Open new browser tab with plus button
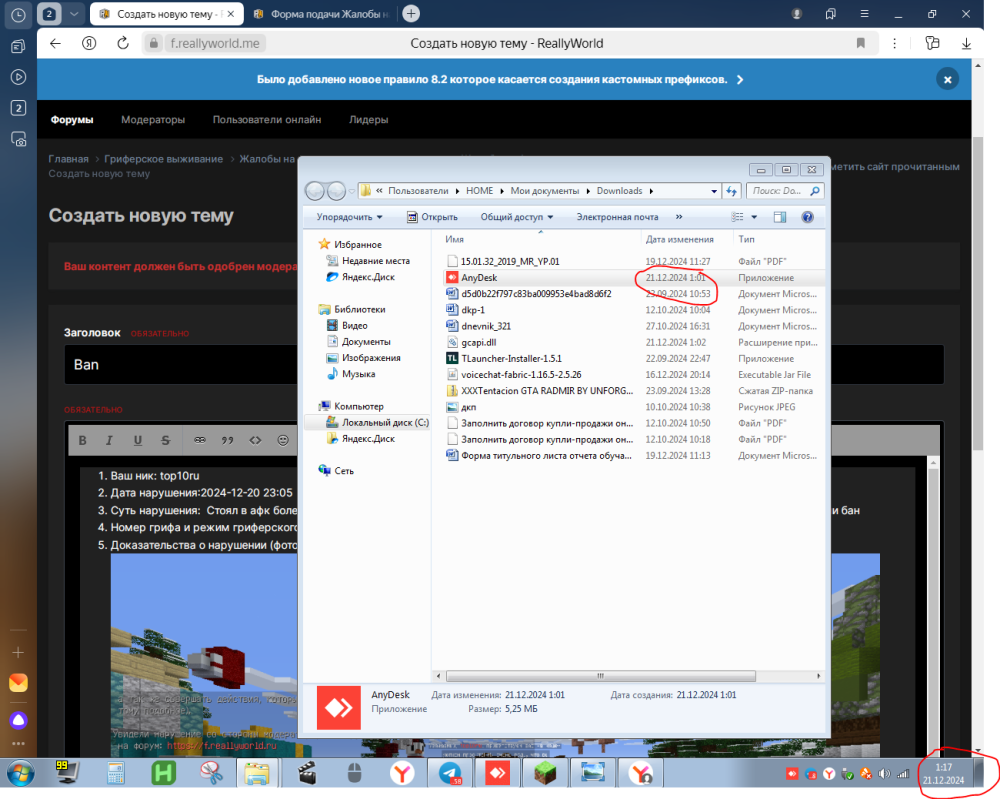The image size is (1000, 799). point(411,13)
